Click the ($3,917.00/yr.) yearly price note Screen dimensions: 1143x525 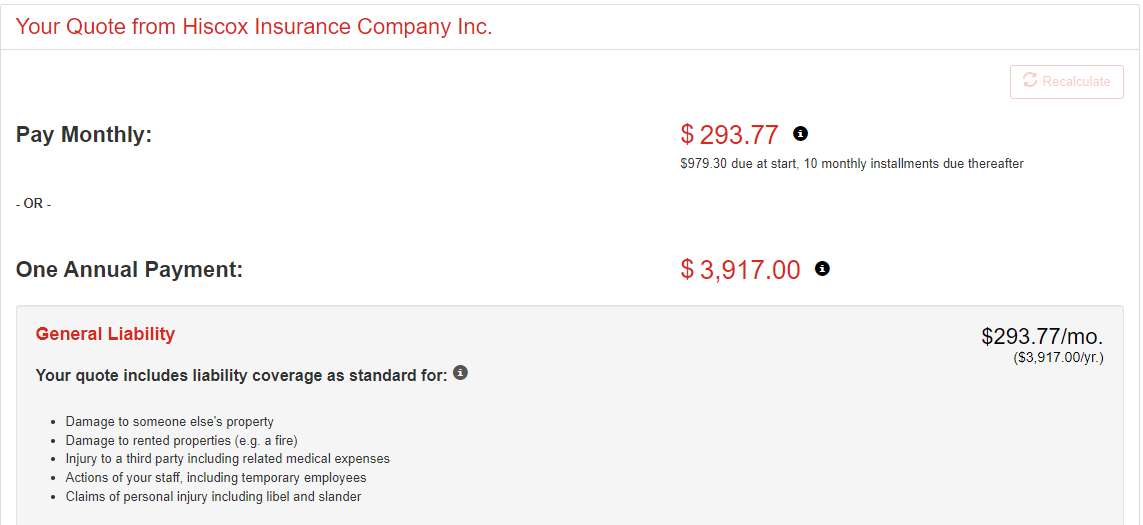[1058, 357]
